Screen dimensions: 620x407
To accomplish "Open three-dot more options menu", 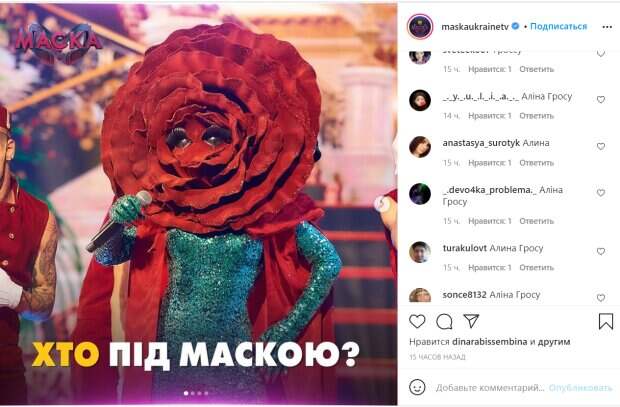I will click(x=607, y=27).
